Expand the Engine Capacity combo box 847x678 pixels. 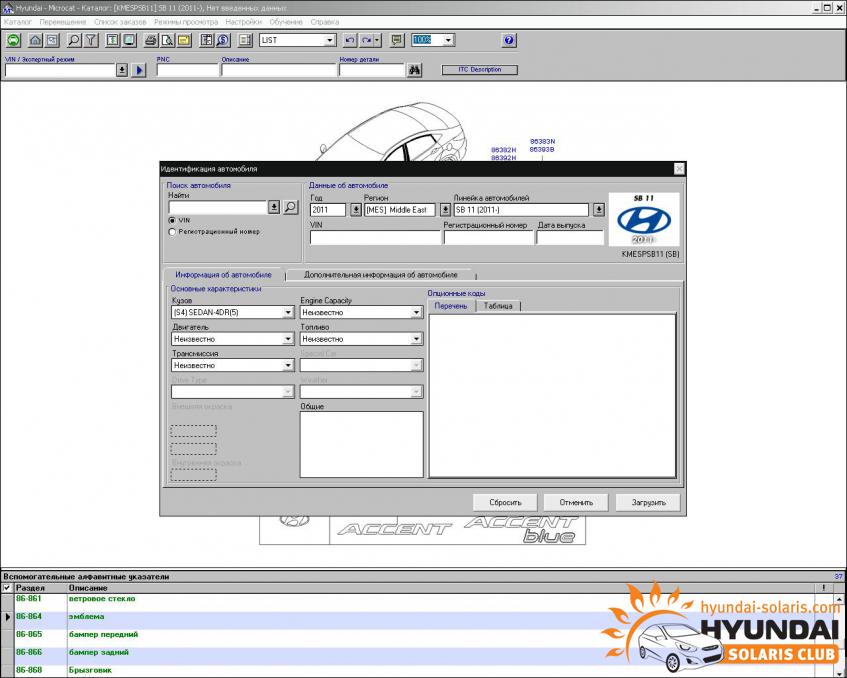pos(416,312)
